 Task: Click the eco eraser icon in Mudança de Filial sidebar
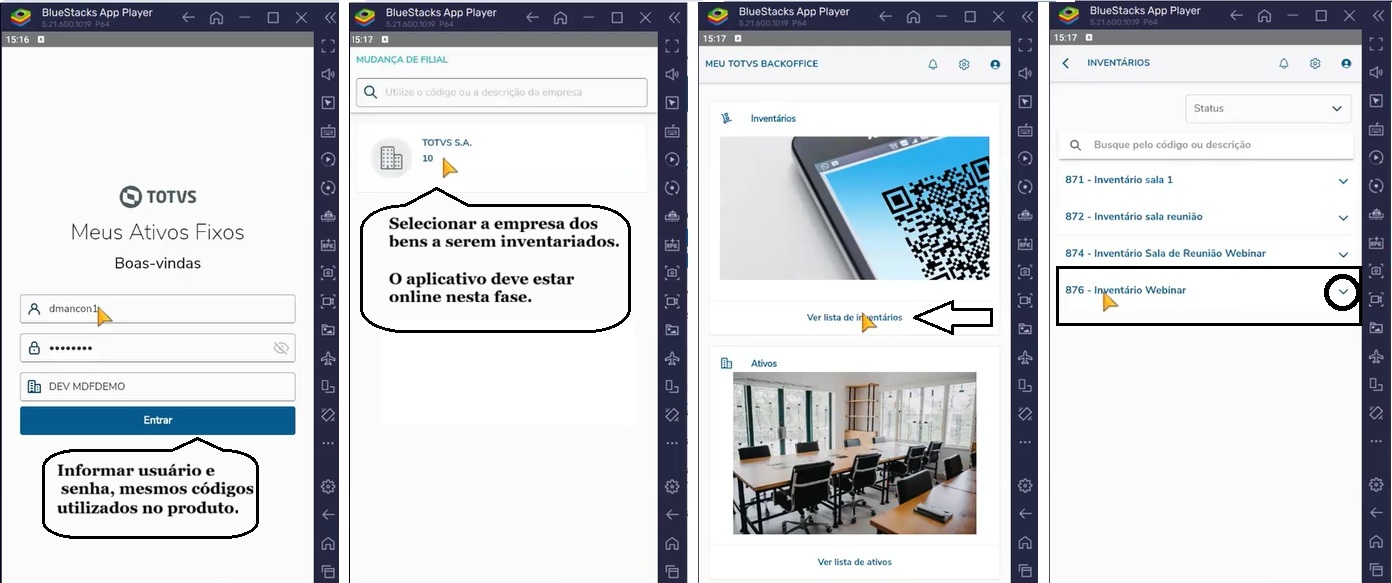[672, 414]
